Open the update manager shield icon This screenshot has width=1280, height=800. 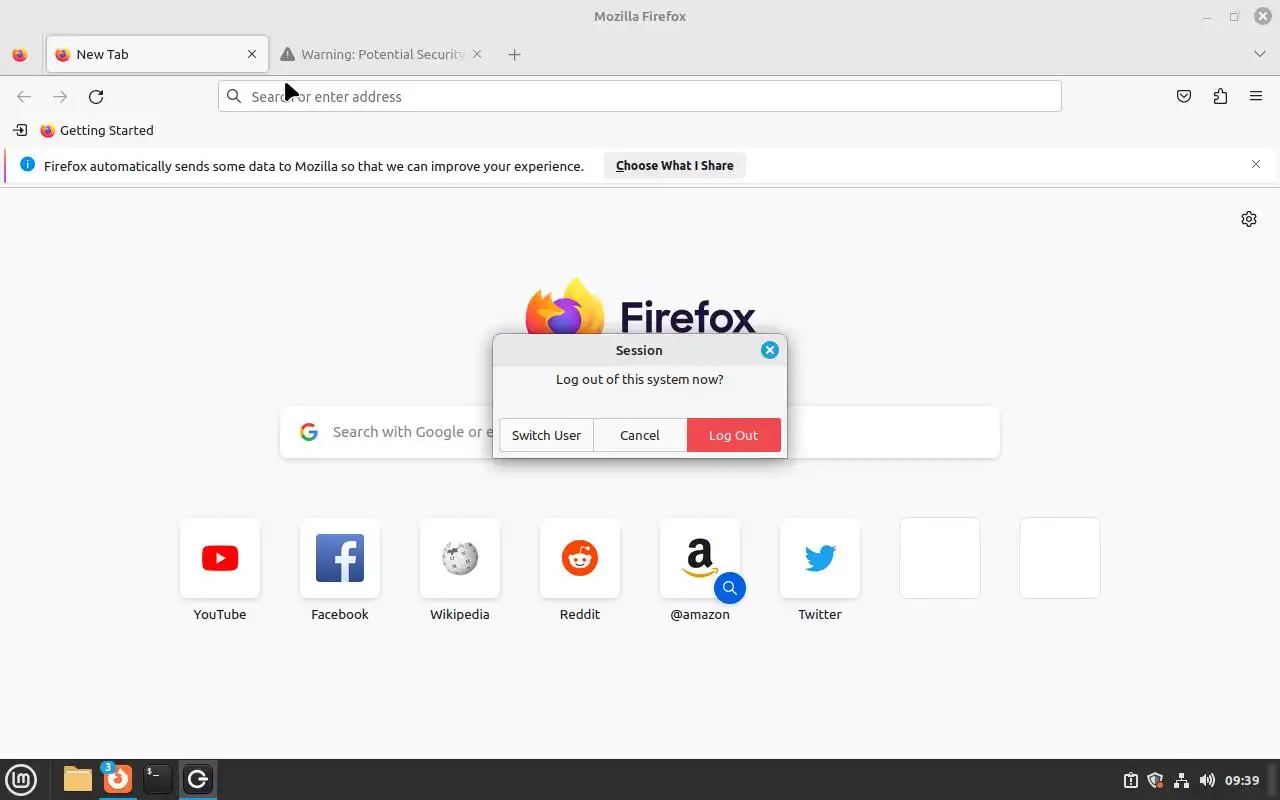[1155, 781]
